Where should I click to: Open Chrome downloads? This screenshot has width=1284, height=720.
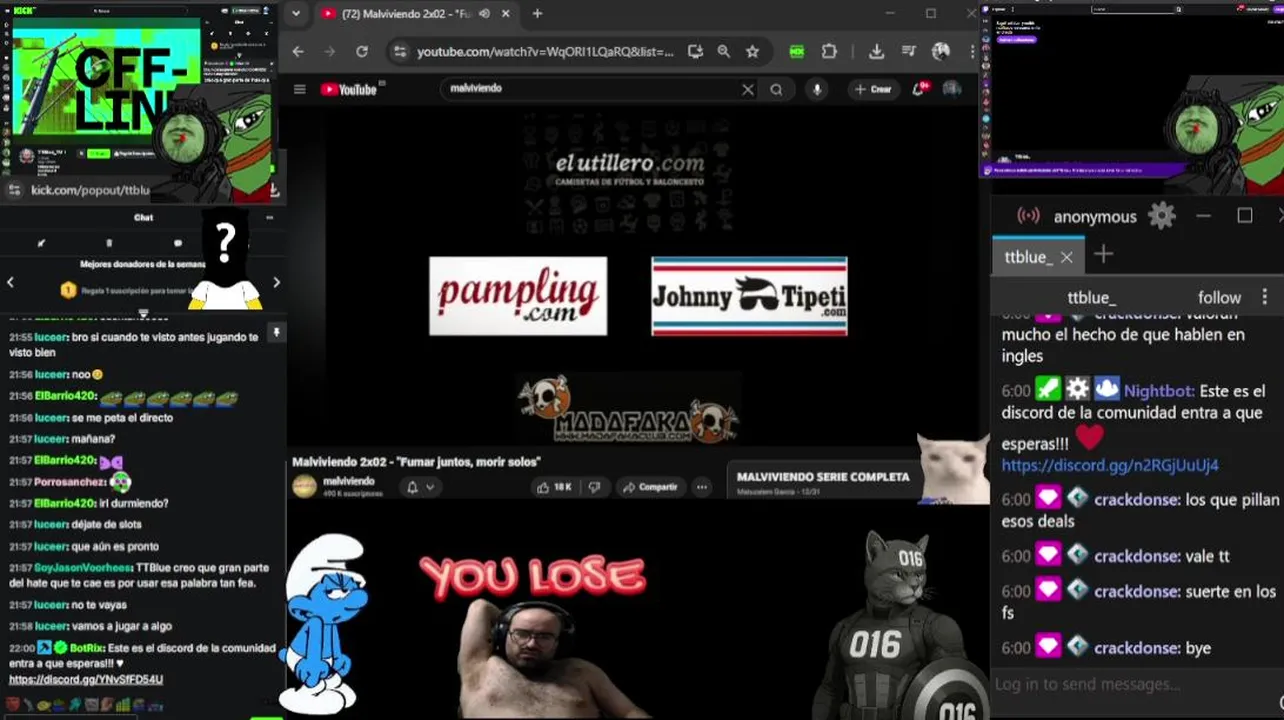[x=877, y=52]
